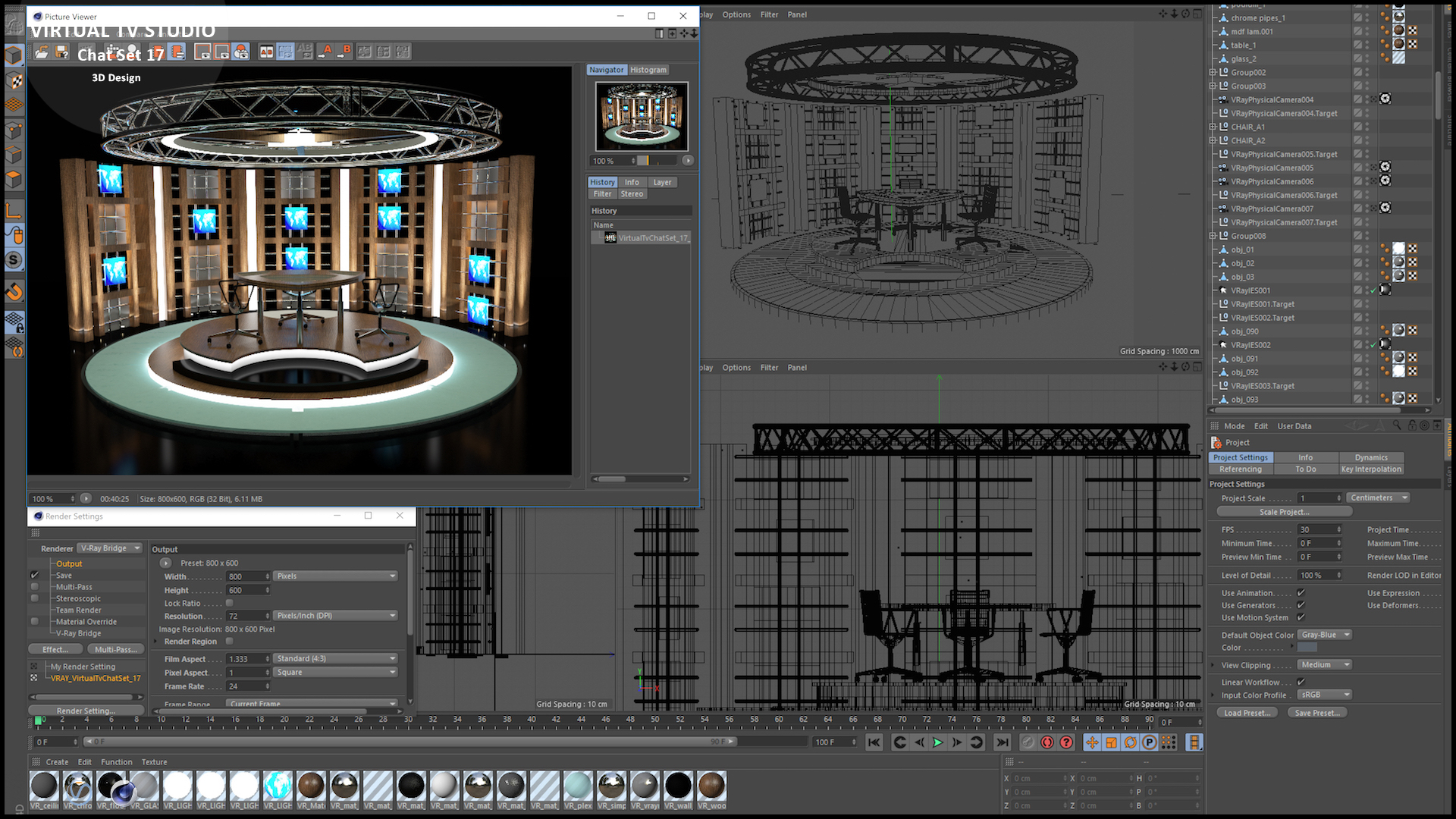Click the red Autokeying record icon

coord(1047,742)
